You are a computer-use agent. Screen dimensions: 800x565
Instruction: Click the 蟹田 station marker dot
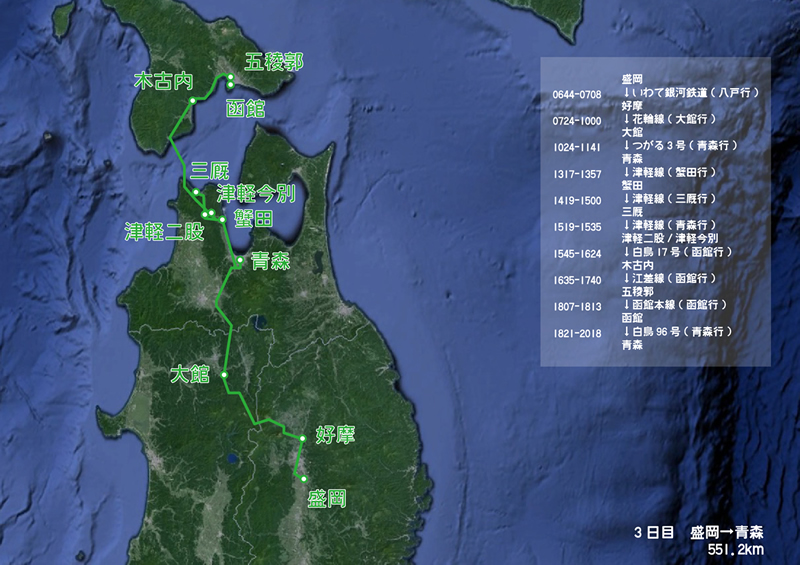(223, 220)
